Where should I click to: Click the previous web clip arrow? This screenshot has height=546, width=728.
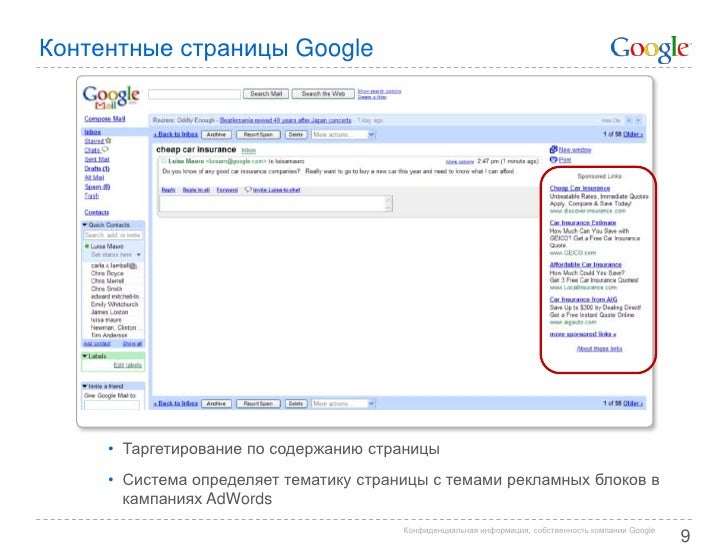coord(629,120)
